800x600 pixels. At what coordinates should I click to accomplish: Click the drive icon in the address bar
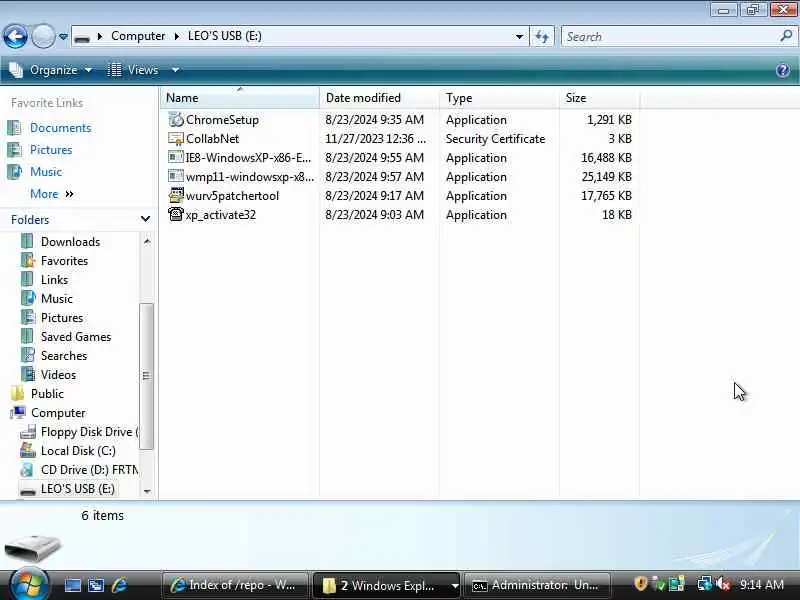[82, 37]
